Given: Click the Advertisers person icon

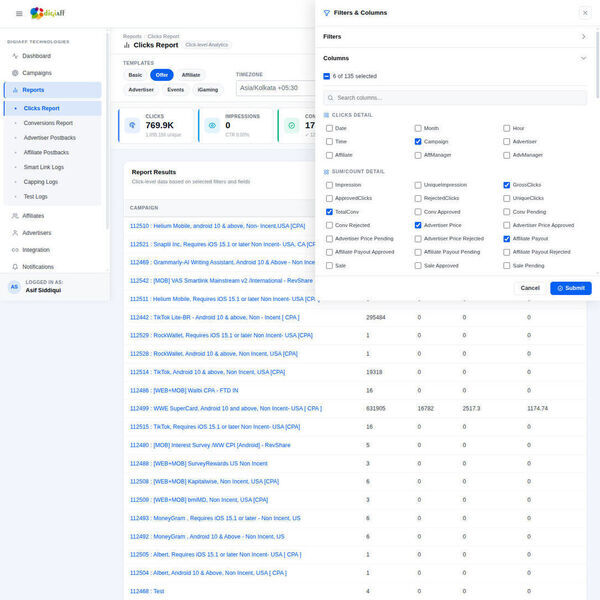Looking at the screenshot, I should point(15,233).
